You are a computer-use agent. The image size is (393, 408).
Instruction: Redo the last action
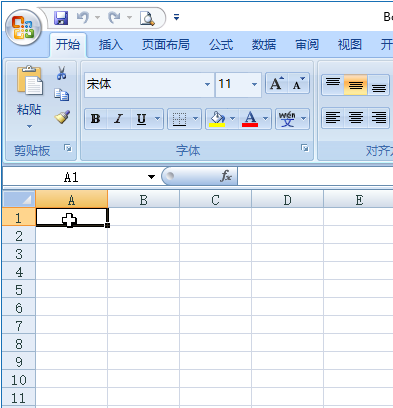114,18
